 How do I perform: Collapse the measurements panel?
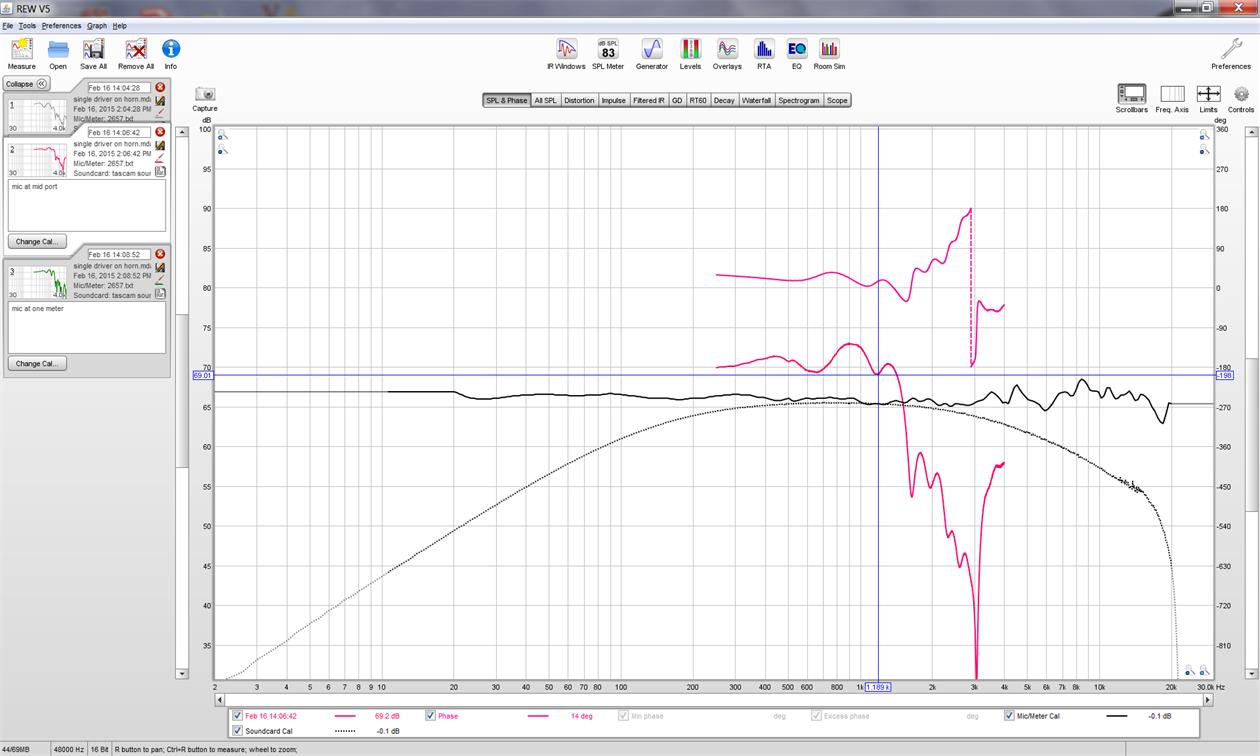26,84
